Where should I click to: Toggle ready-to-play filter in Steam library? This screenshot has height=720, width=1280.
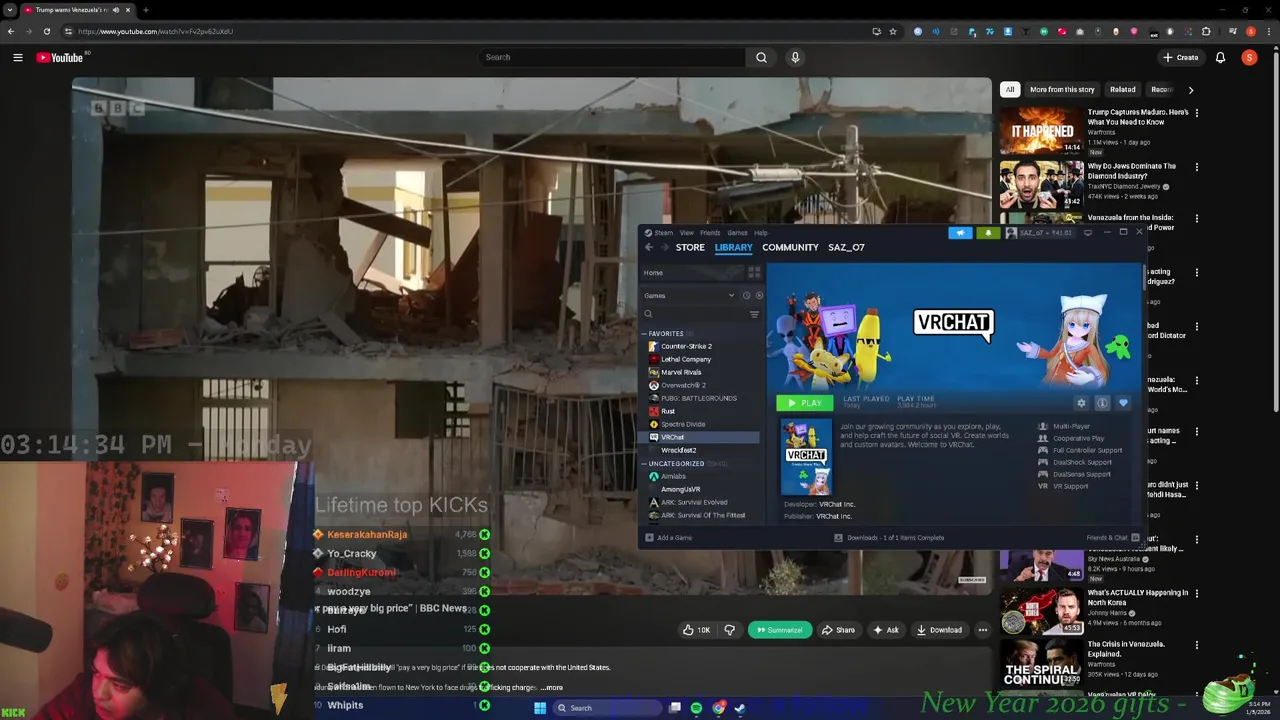(x=759, y=296)
